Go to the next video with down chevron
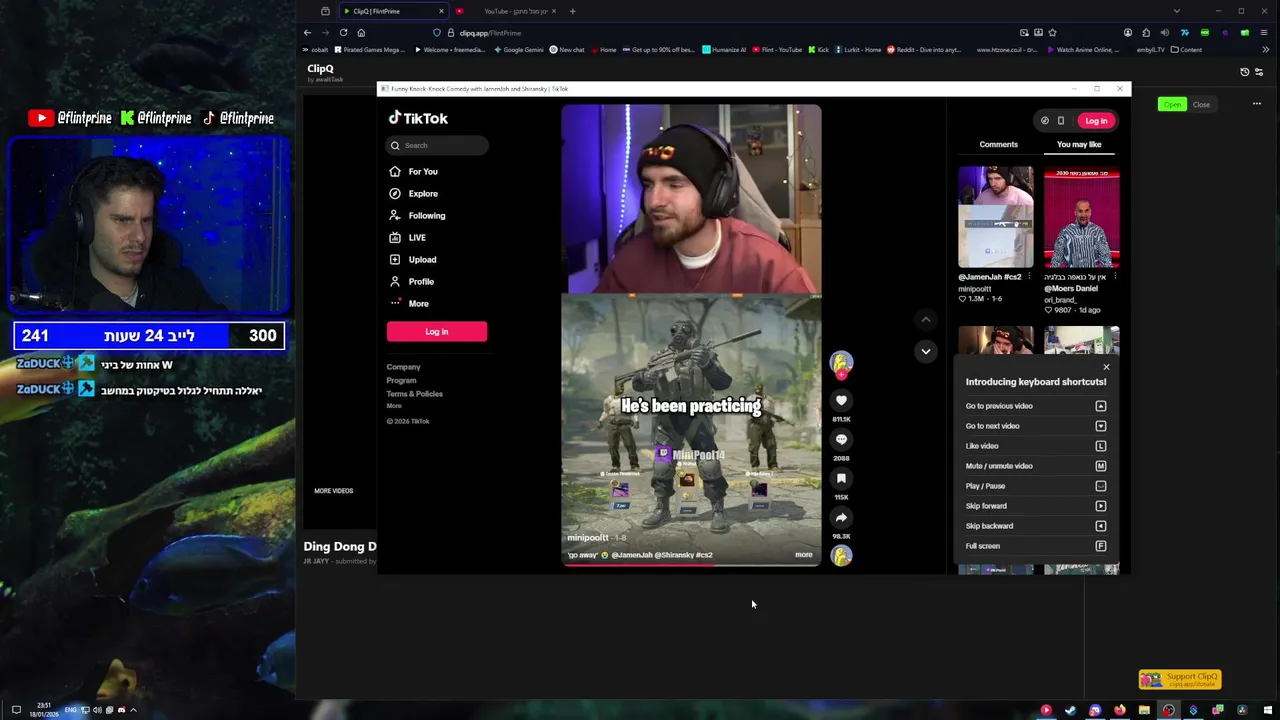 [x=925, y=351]
